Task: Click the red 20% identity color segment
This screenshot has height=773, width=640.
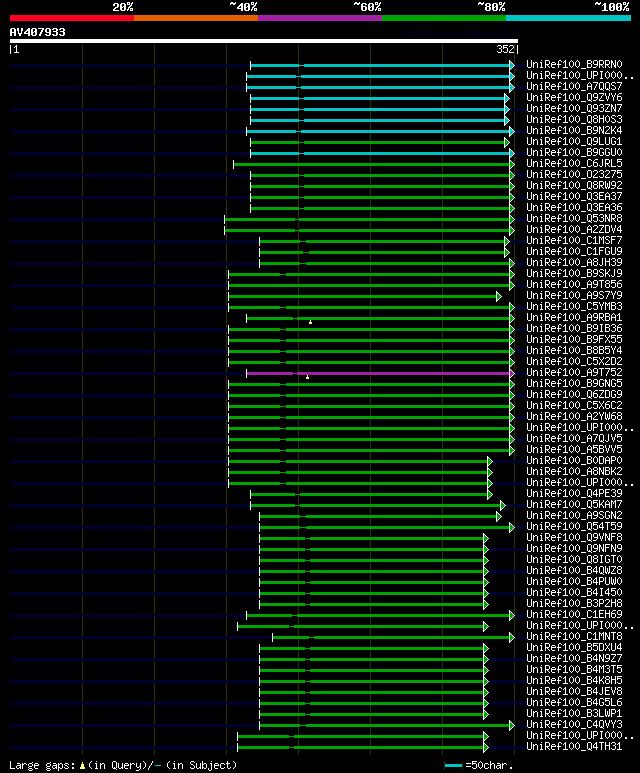Action: tap(72, 18)
